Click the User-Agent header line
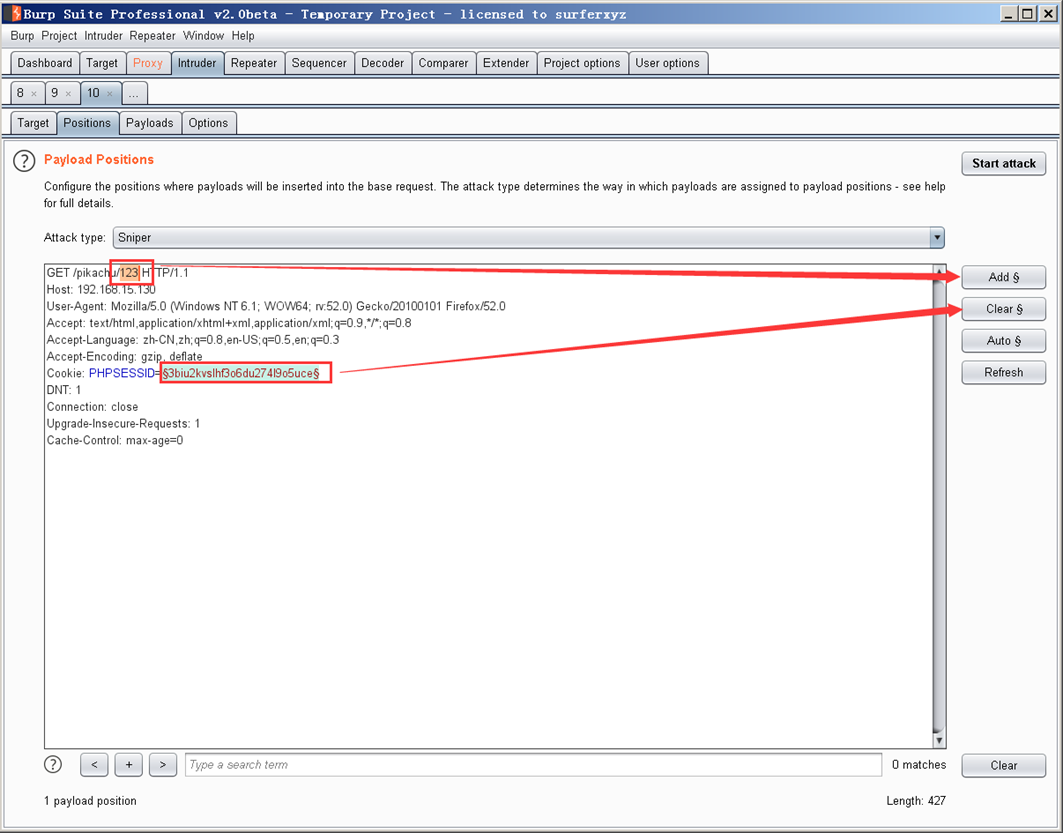Viewport: 1063px width, 833px height. (276, 306)
